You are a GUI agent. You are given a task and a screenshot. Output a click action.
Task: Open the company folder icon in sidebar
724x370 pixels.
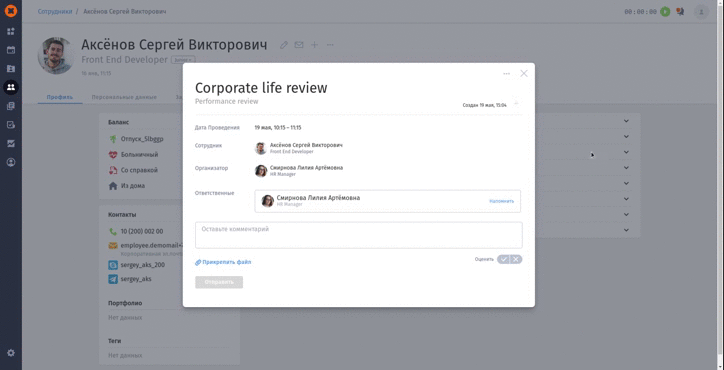click(x=11, y=68)
